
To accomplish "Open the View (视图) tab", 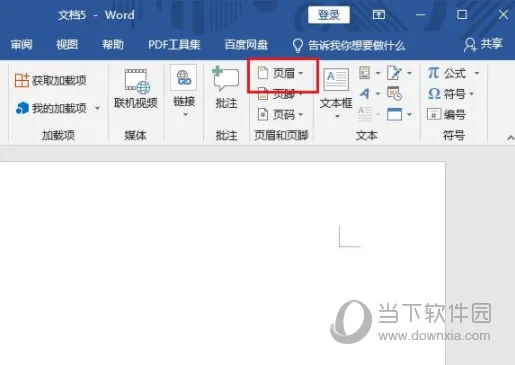I will pyautogui.click(x=67, y=45).
